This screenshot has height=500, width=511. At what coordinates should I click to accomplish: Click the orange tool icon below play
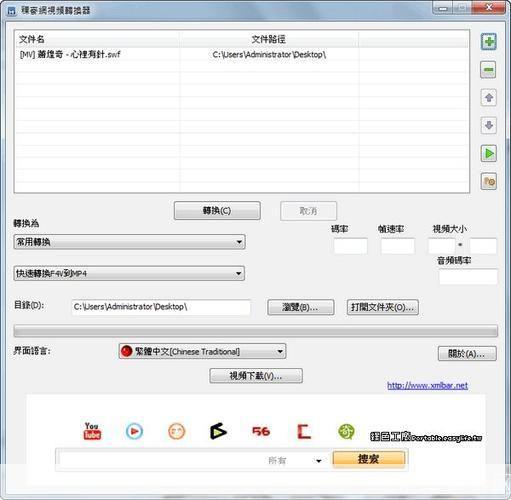coord(489,182)
